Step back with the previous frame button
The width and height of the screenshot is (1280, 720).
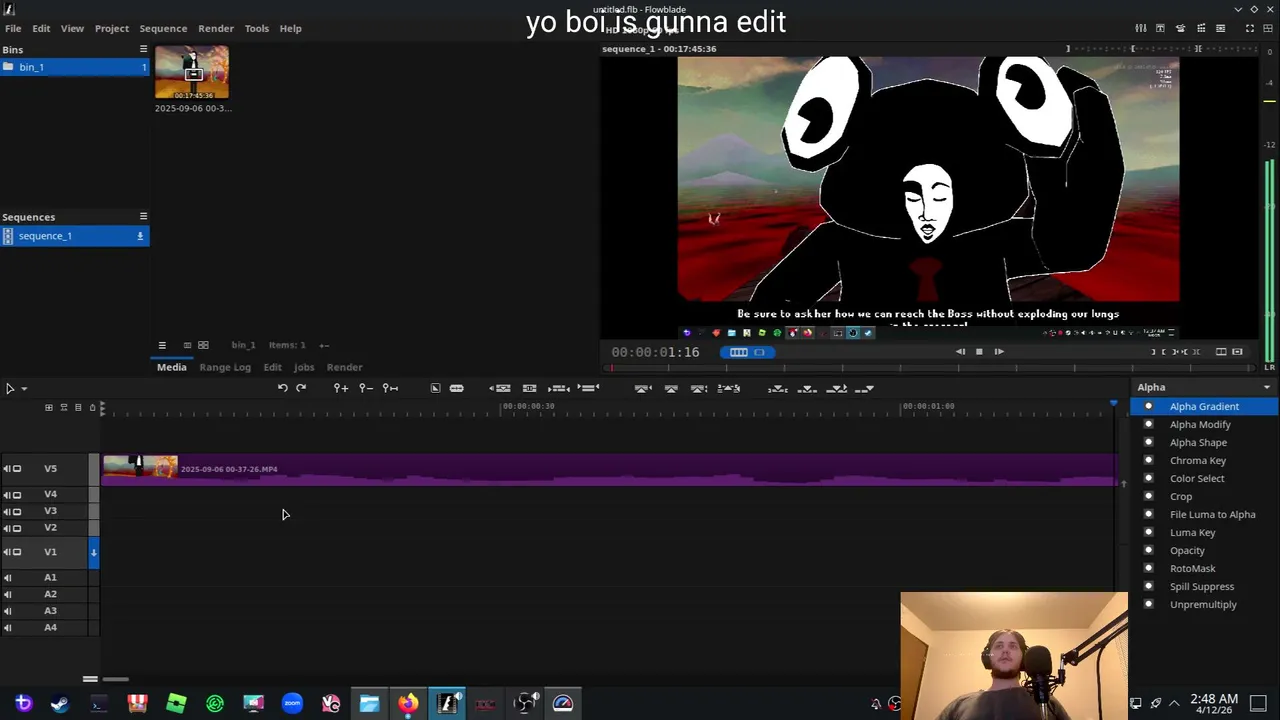coord(960,352)
